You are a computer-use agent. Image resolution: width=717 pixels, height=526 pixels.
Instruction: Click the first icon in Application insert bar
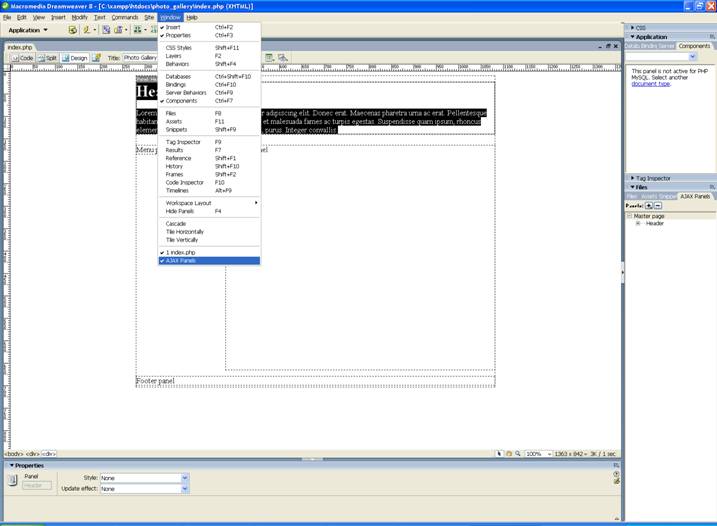click(x=72, y=30)
